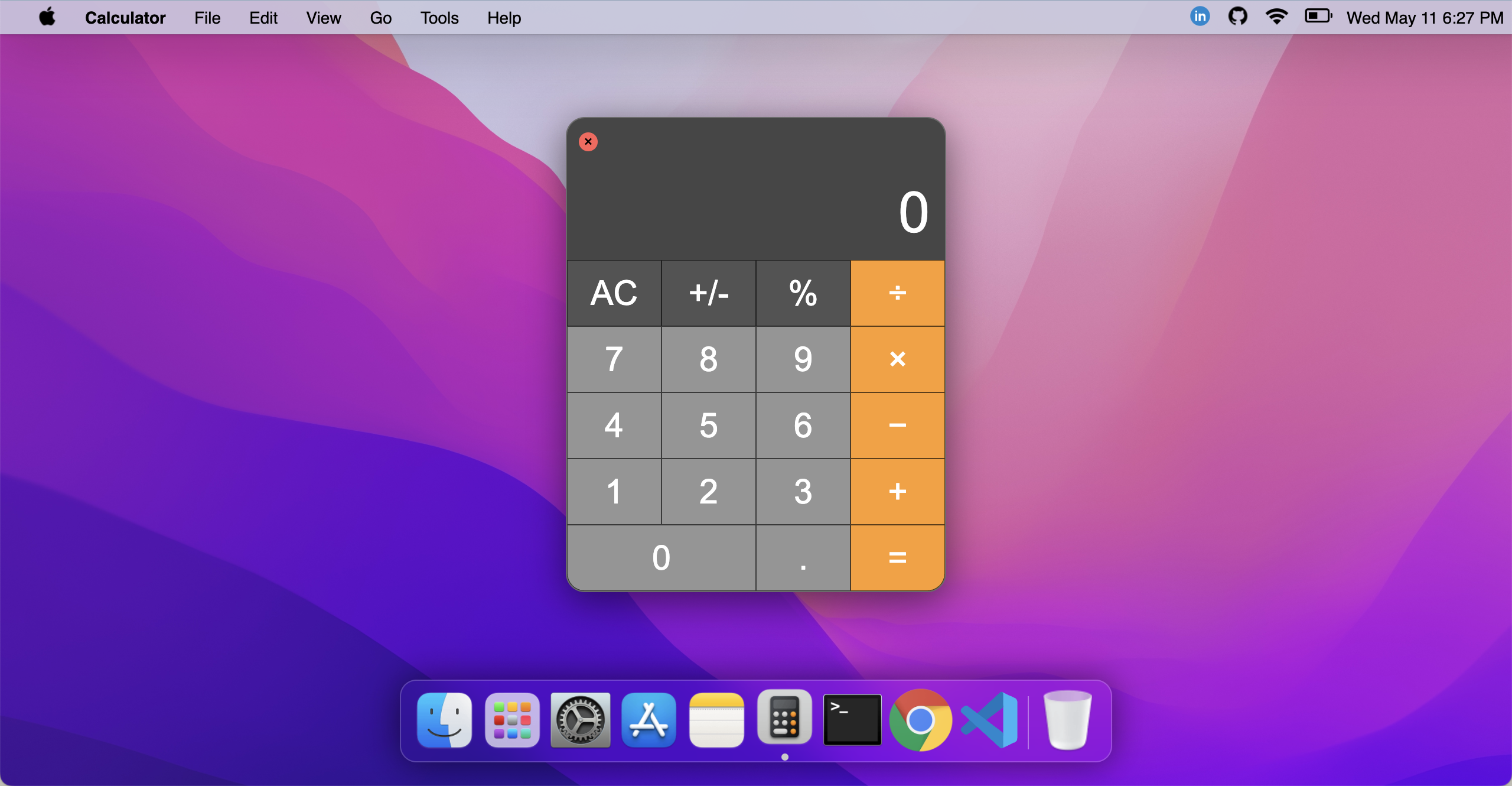Launch the App Store from dock
Screen dimensions: 1512x786
click(649, 720)
